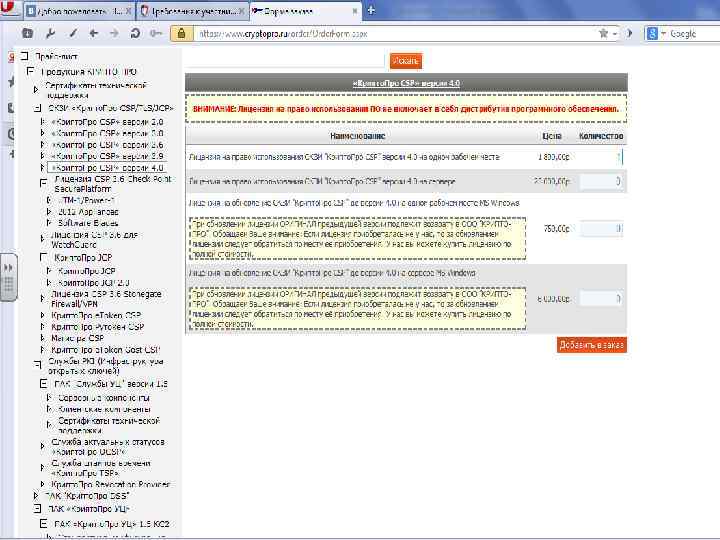The width and height of the screenshot is (720, 540).
Task: Expand side panel with double-arrow handle
Action: (x=8, y=277)
